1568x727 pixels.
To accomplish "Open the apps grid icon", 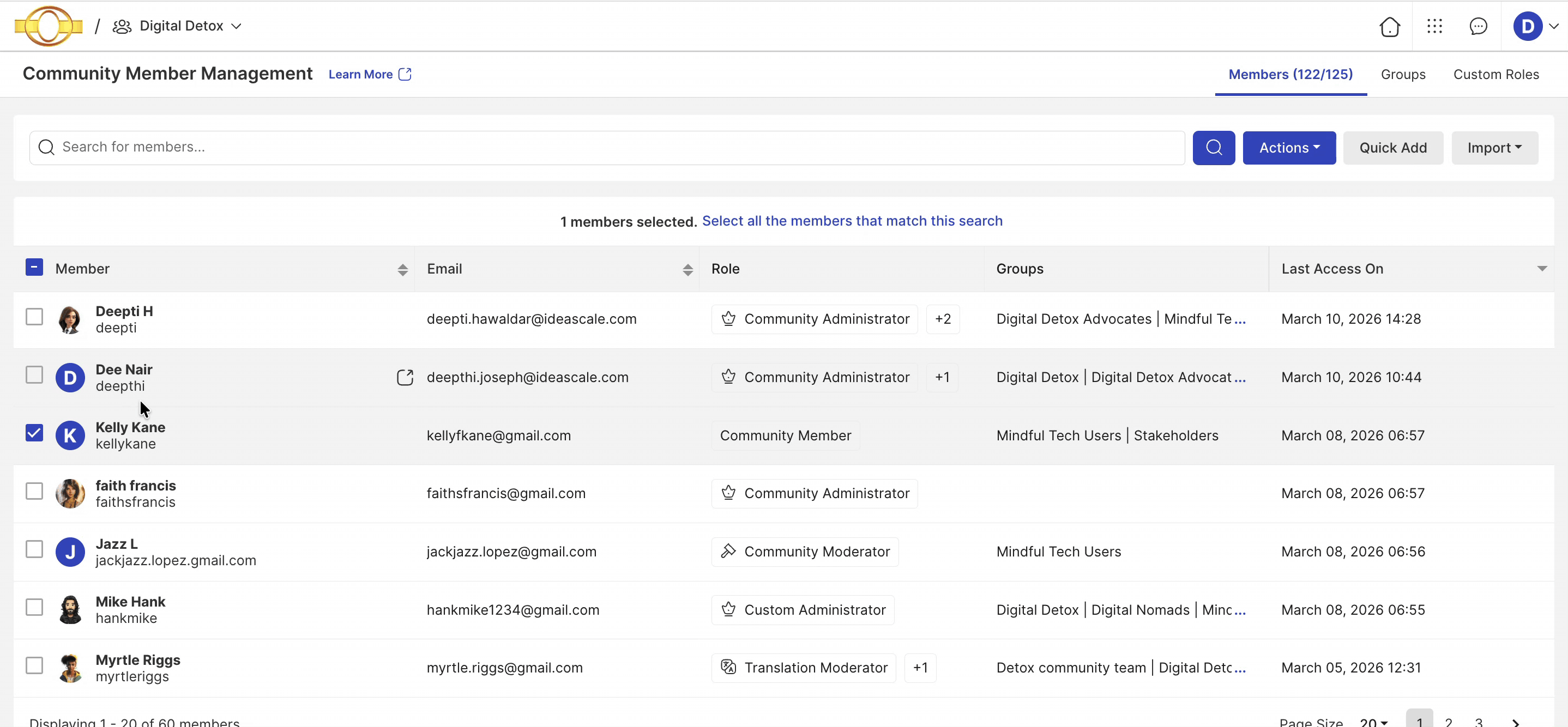I will pos(1434,26).
